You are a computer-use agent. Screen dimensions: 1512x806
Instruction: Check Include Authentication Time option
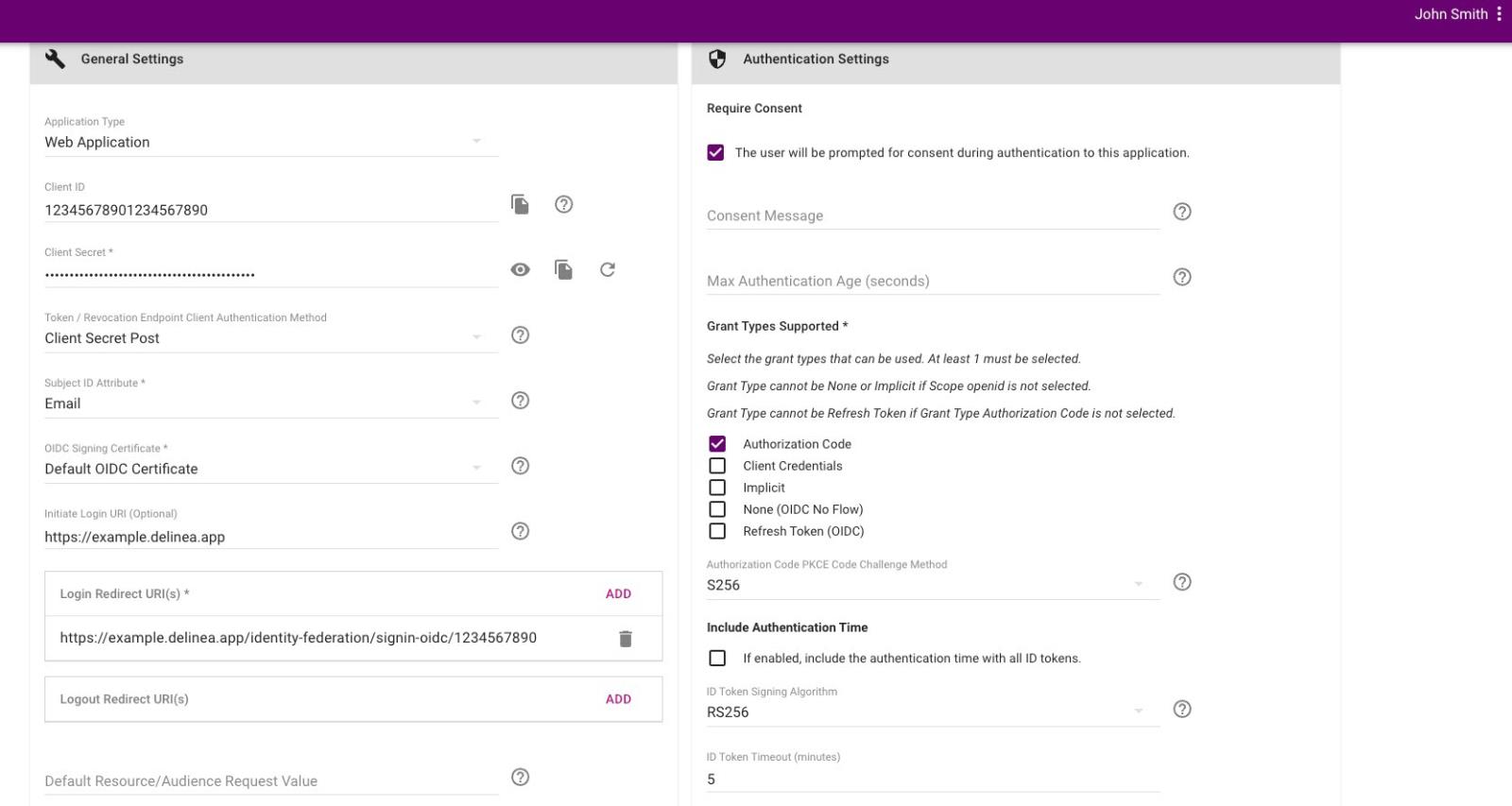pos(717,658)
